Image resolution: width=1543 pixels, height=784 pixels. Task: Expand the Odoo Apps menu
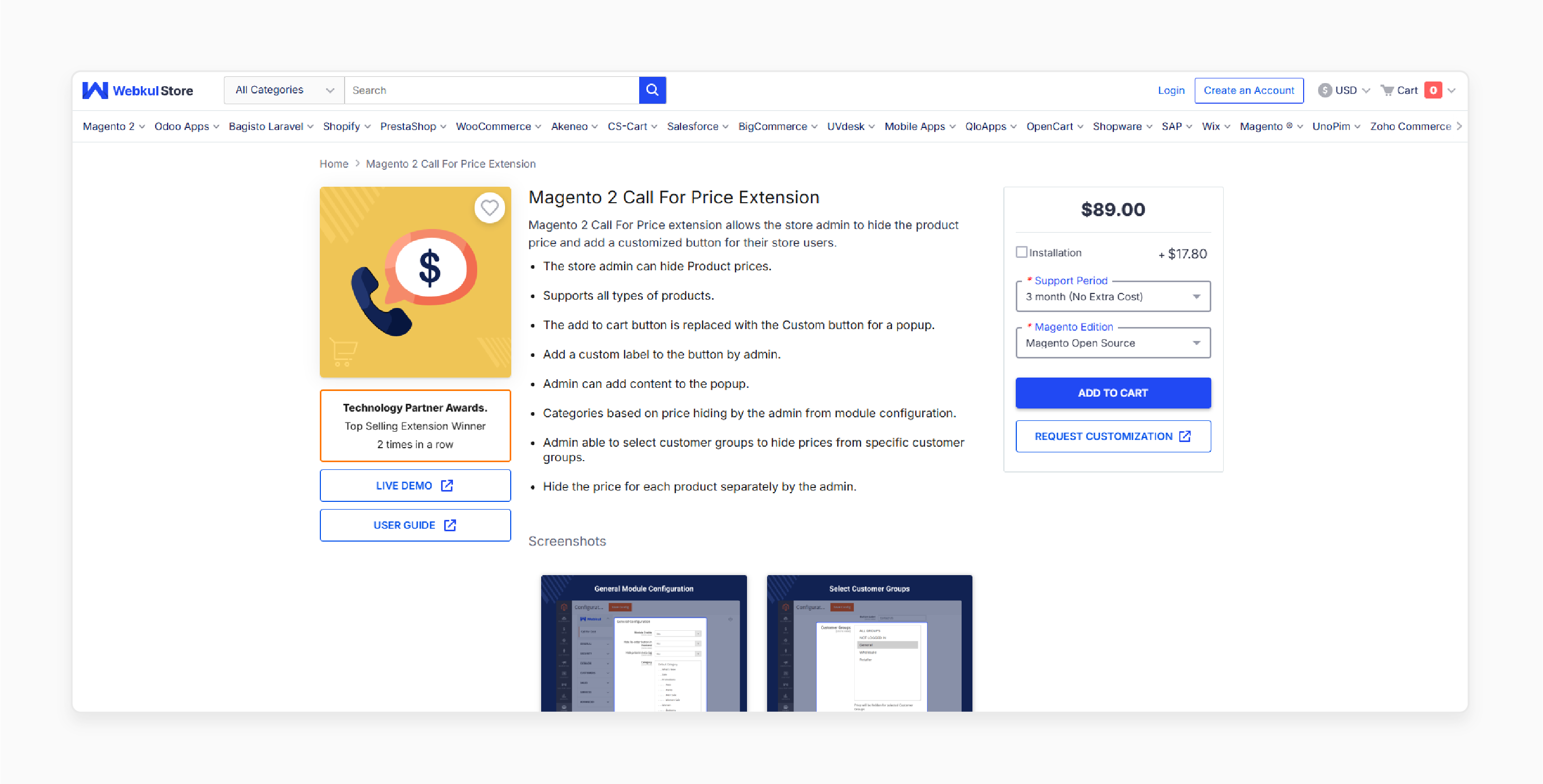(x=187, y=126)
